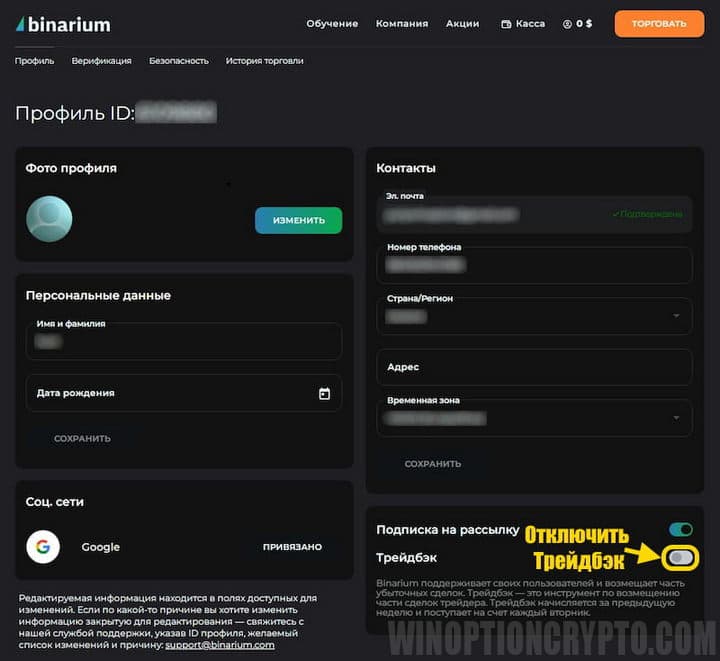
Task: Open the support@binarium.com link
Action: tap(220, 645)
